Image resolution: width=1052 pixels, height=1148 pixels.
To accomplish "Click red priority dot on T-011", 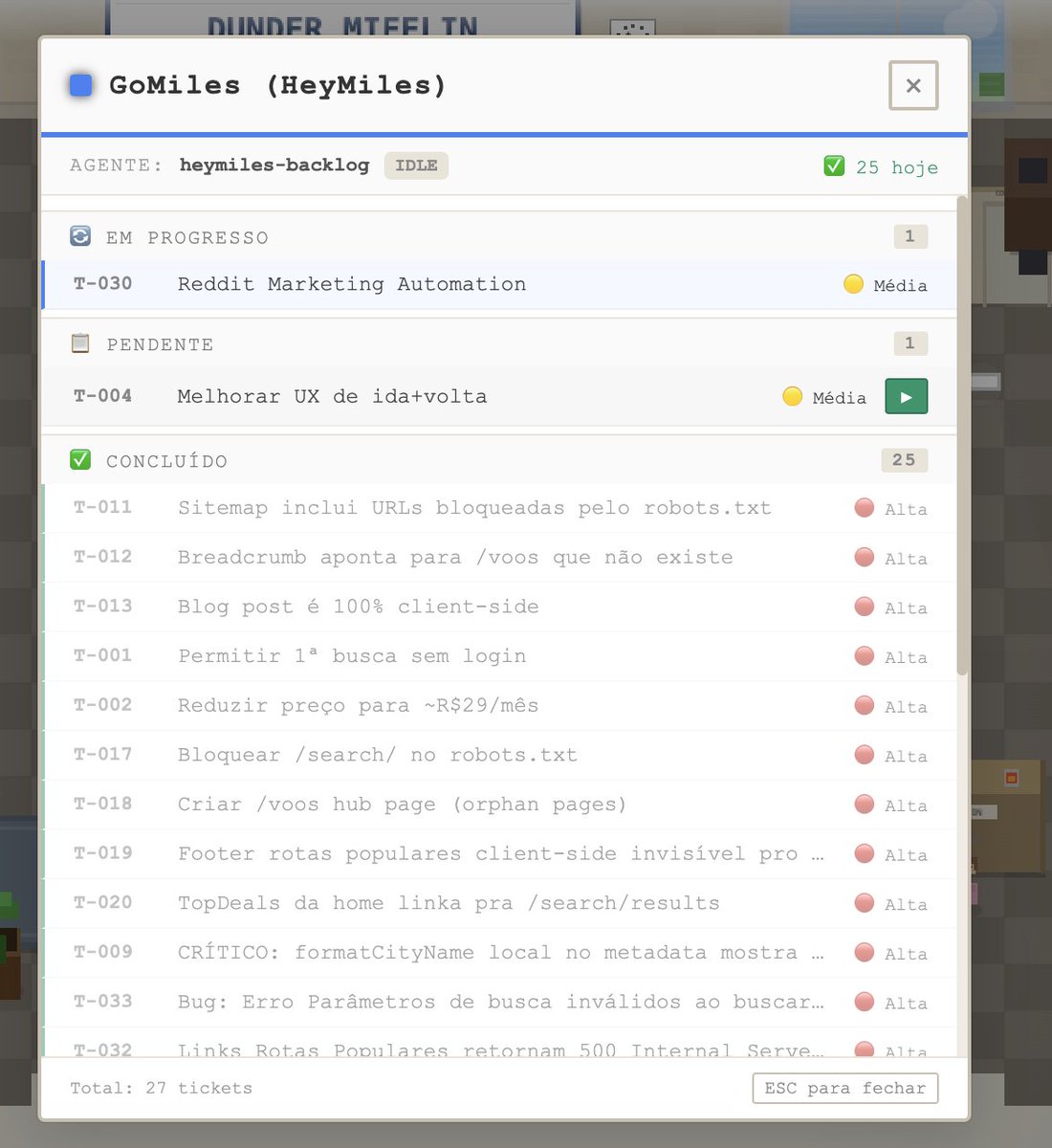I will coord(864,508).
